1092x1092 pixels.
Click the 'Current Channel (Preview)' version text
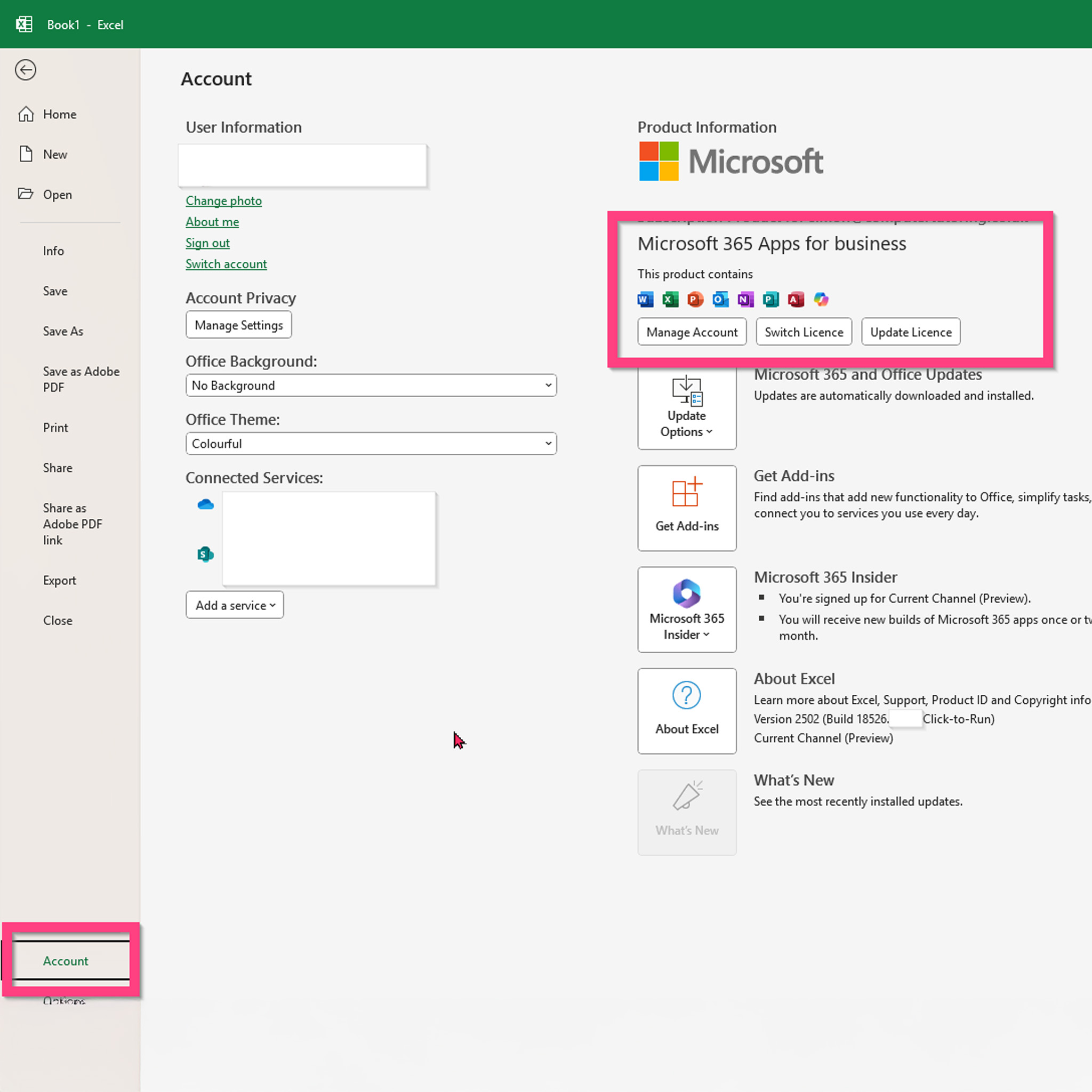point(823,738)
